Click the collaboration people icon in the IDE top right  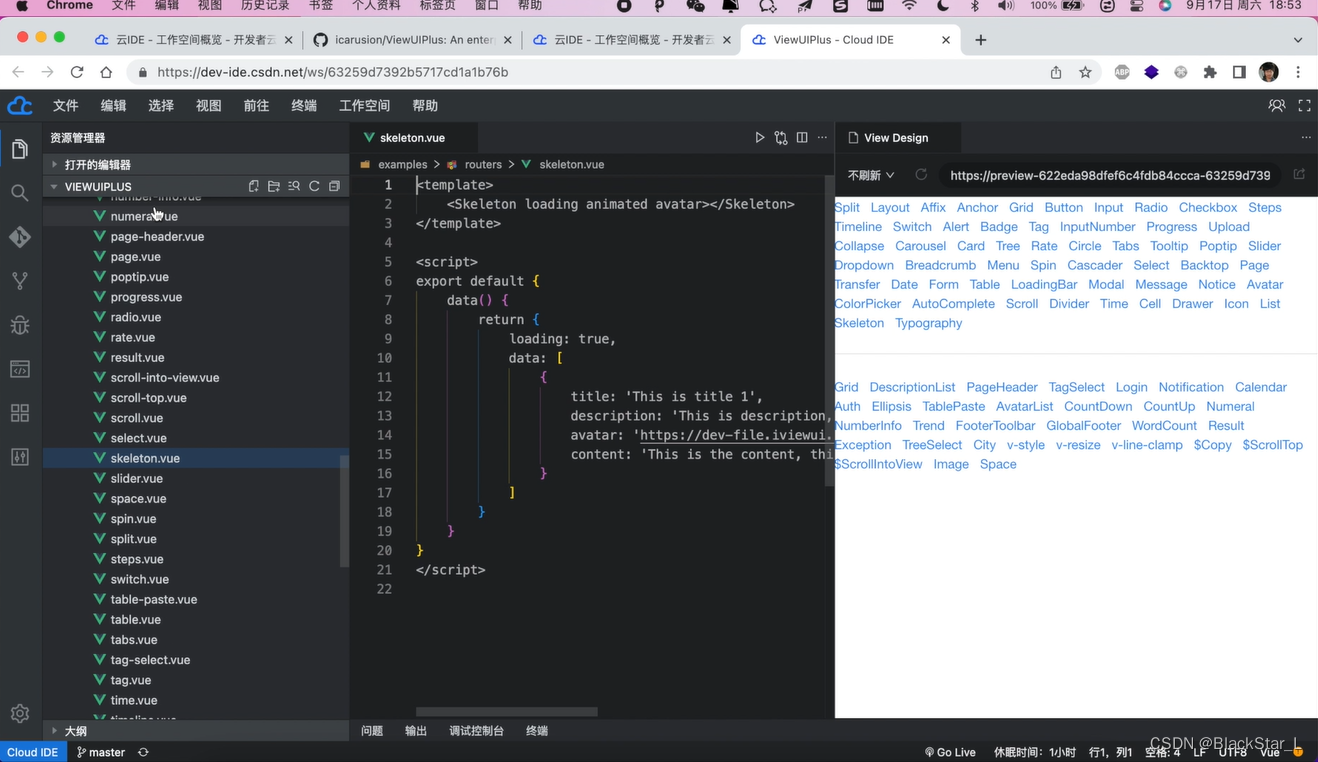[1277, 105]
